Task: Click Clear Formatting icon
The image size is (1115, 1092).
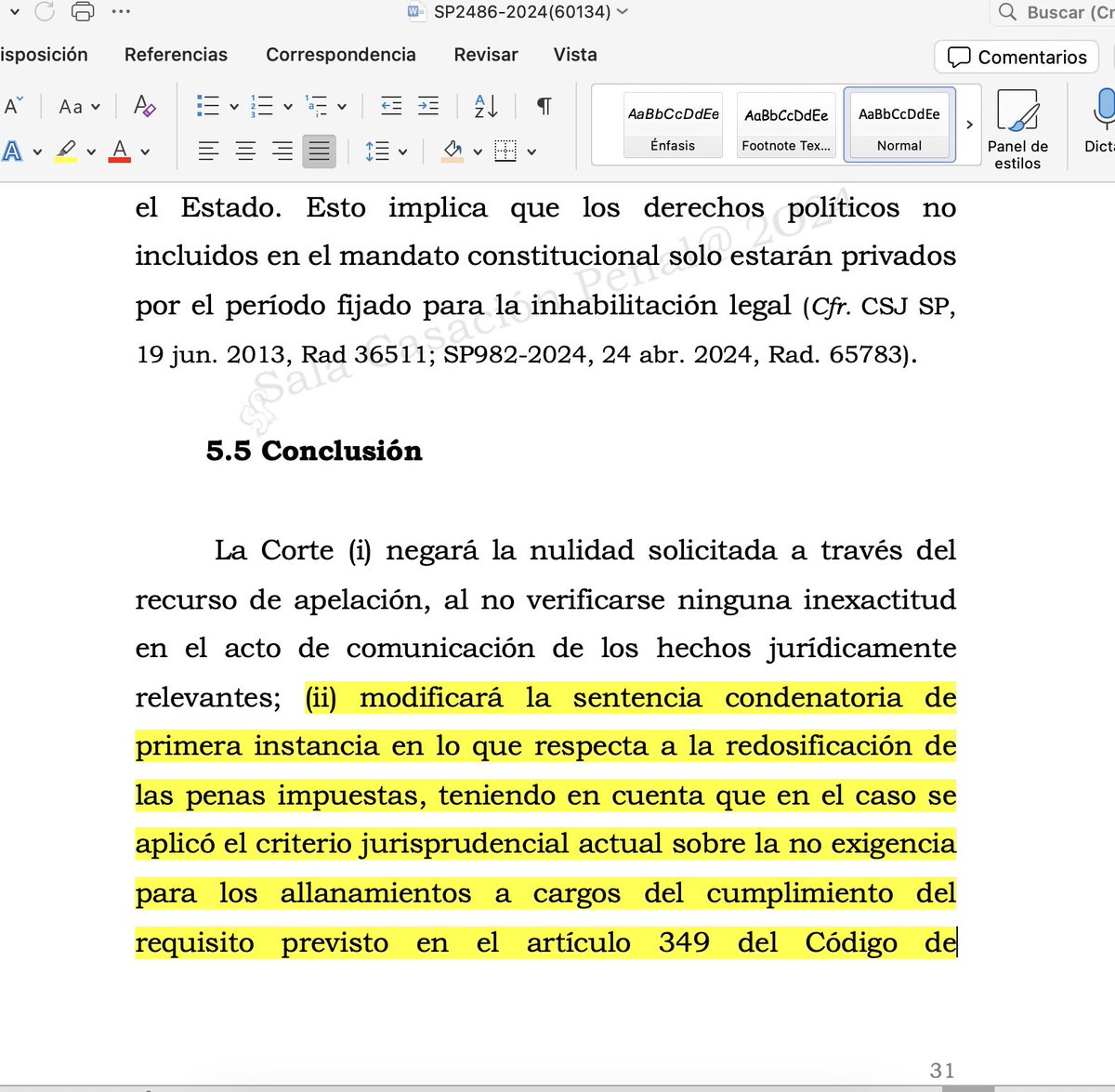Action: point(144,105)
